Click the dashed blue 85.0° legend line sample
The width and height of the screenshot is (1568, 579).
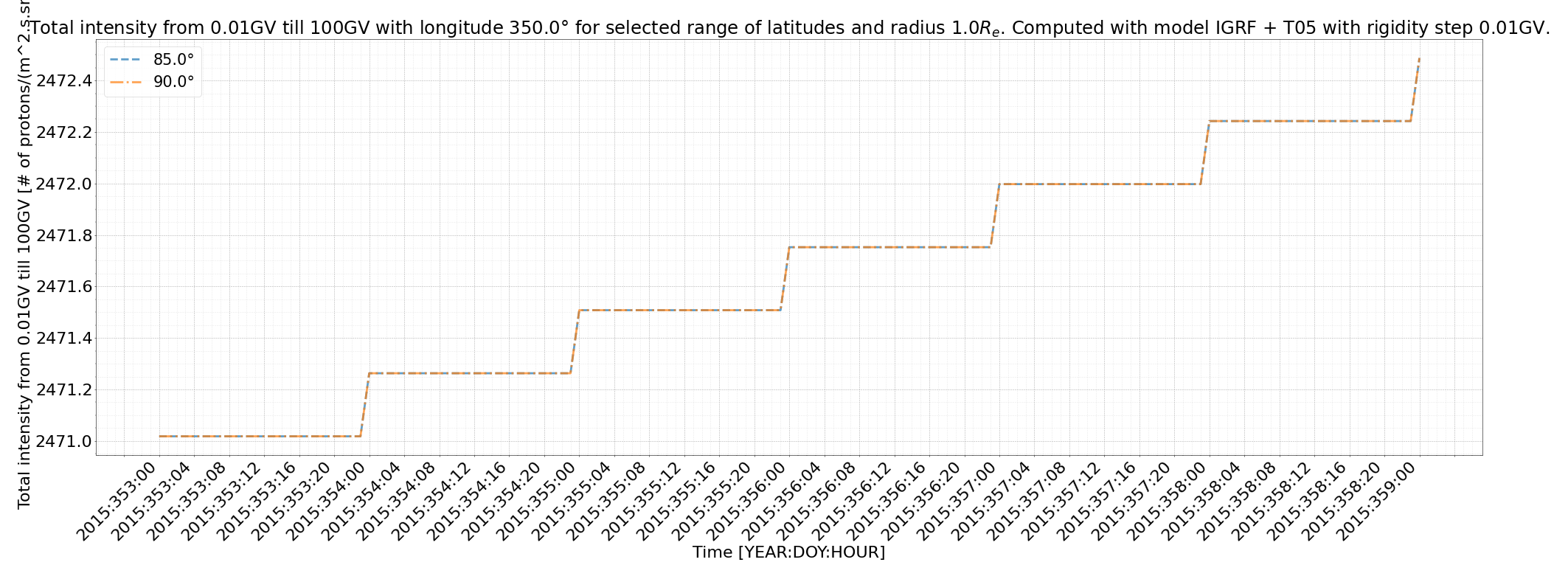point(125,60)
